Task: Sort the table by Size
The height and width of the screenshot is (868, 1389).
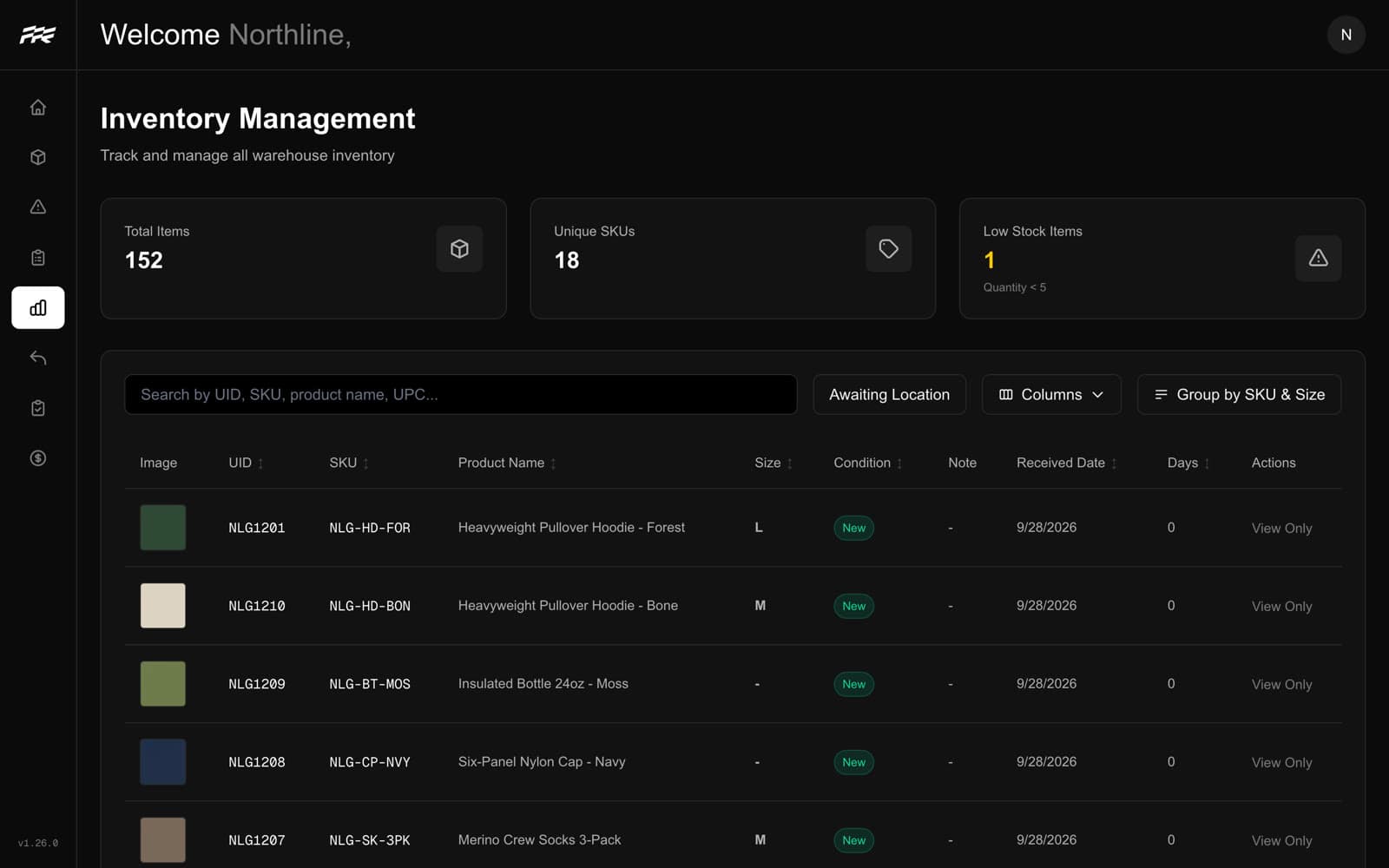Action: (x=773, y=463)
